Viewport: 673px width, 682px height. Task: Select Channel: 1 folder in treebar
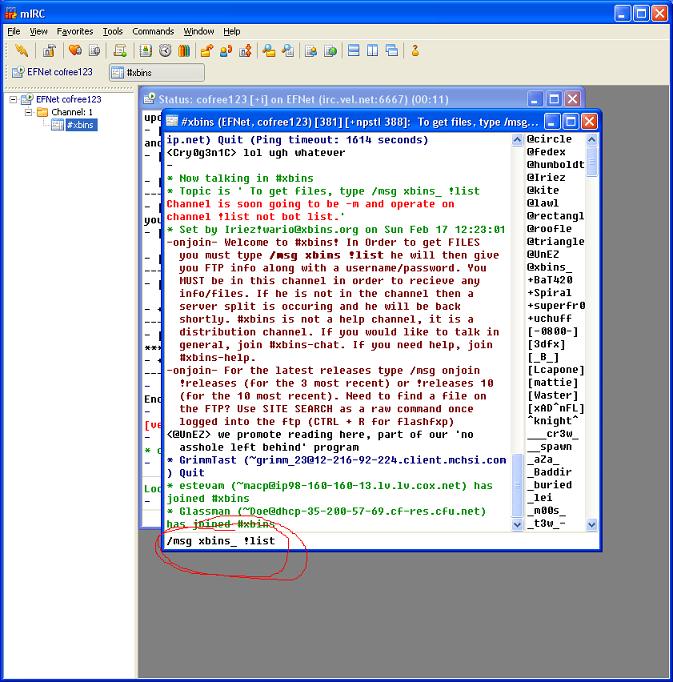72,112
